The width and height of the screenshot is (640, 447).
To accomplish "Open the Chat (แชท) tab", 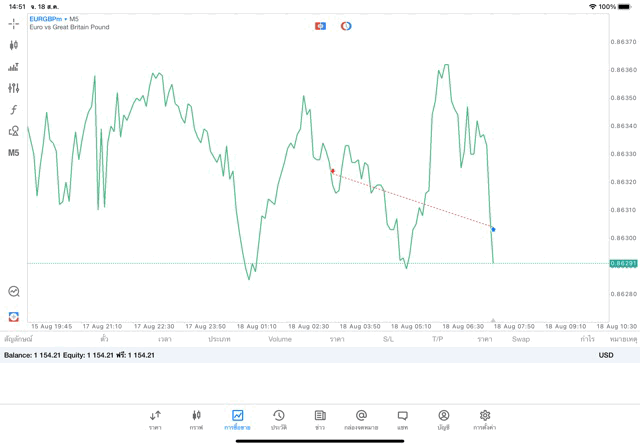I will (x=402, y=419).
